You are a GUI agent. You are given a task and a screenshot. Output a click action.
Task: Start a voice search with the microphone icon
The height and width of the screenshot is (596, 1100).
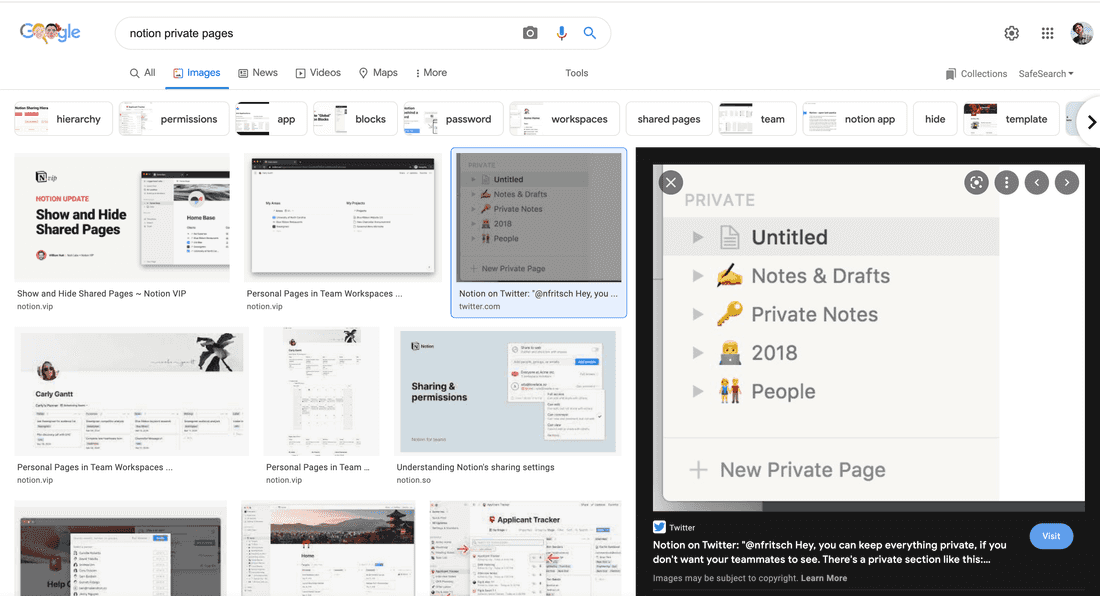tap(561, 33)
